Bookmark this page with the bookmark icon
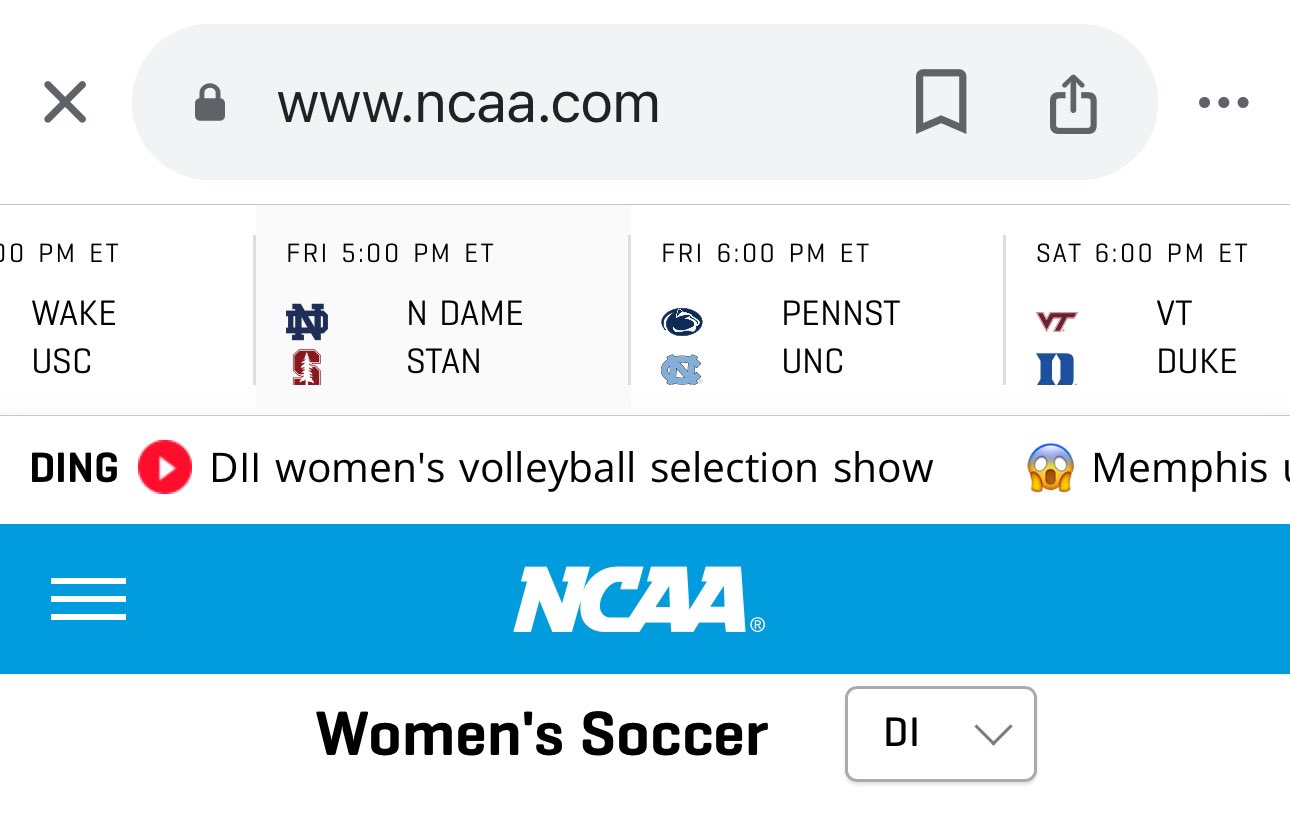 941,102
